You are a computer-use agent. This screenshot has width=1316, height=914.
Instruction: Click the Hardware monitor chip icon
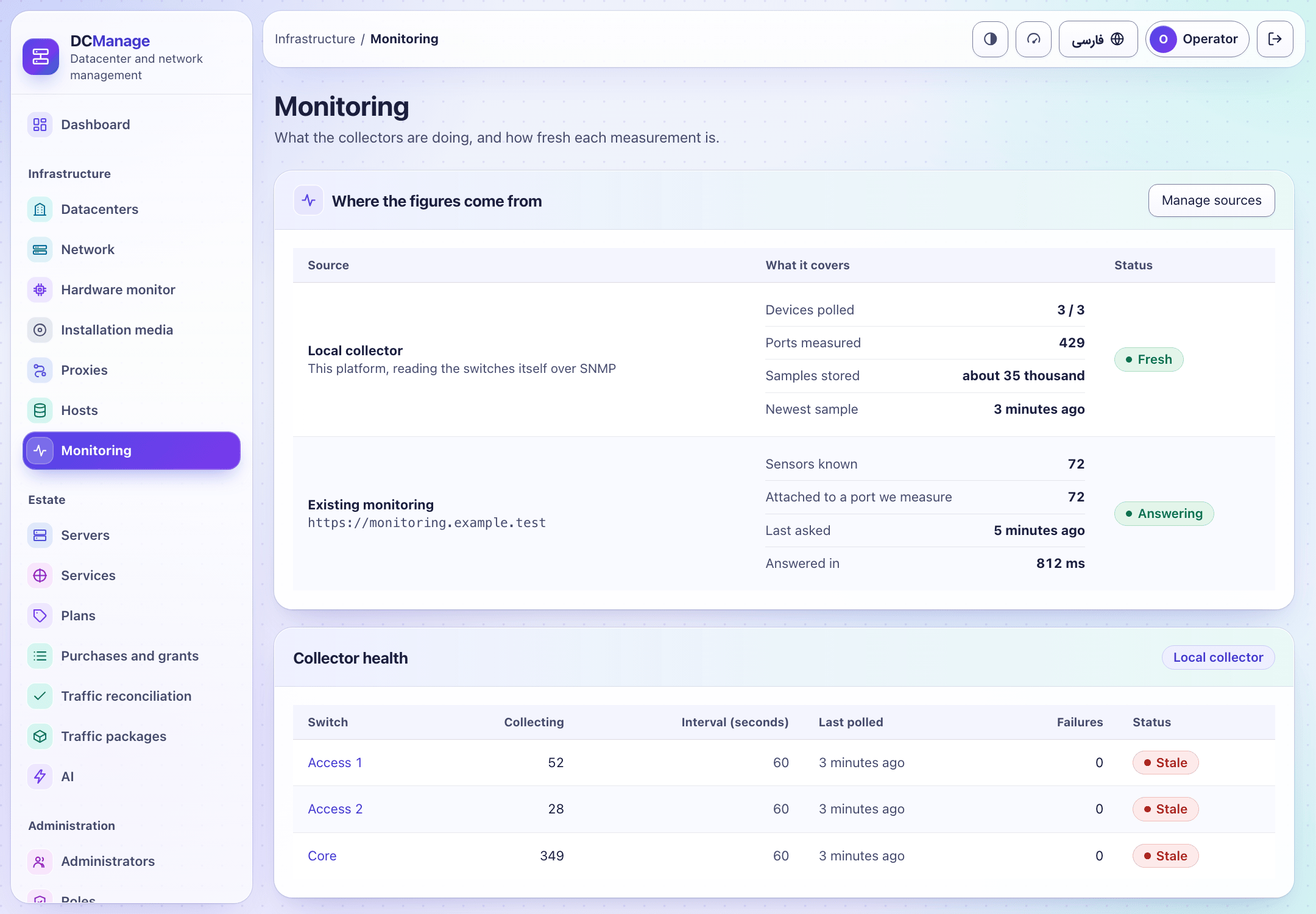tap(40, 290)
